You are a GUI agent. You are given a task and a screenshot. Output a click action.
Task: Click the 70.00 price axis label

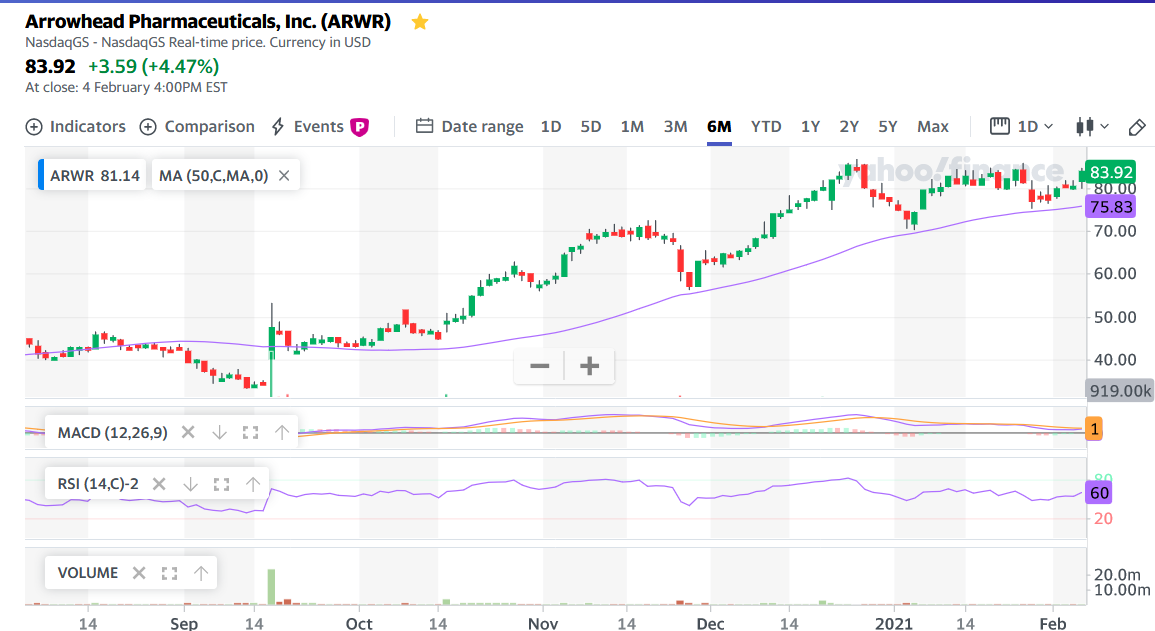tap(1114, 231)
